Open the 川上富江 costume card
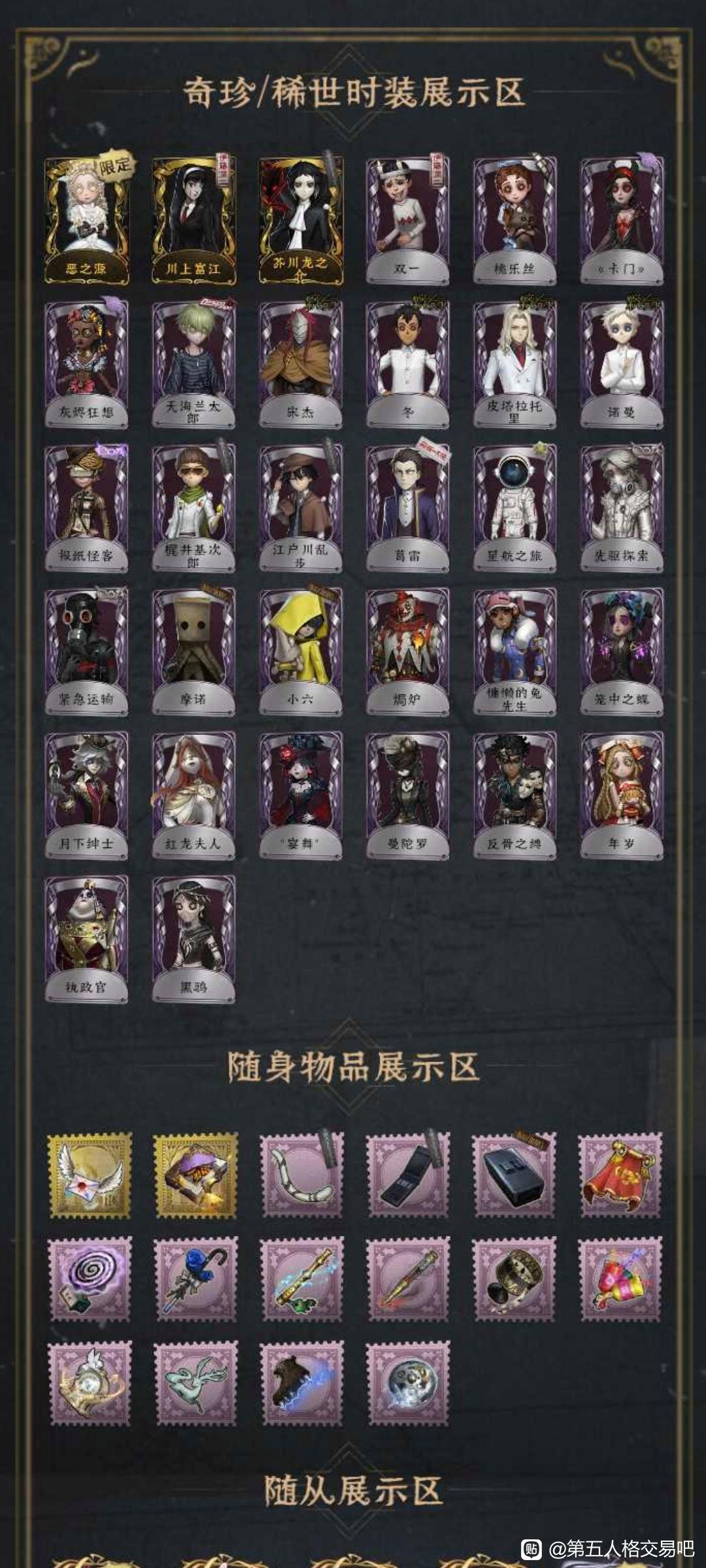Image resolution: width=706 pixels, height=1568 pixels. [x=193, y=220]
